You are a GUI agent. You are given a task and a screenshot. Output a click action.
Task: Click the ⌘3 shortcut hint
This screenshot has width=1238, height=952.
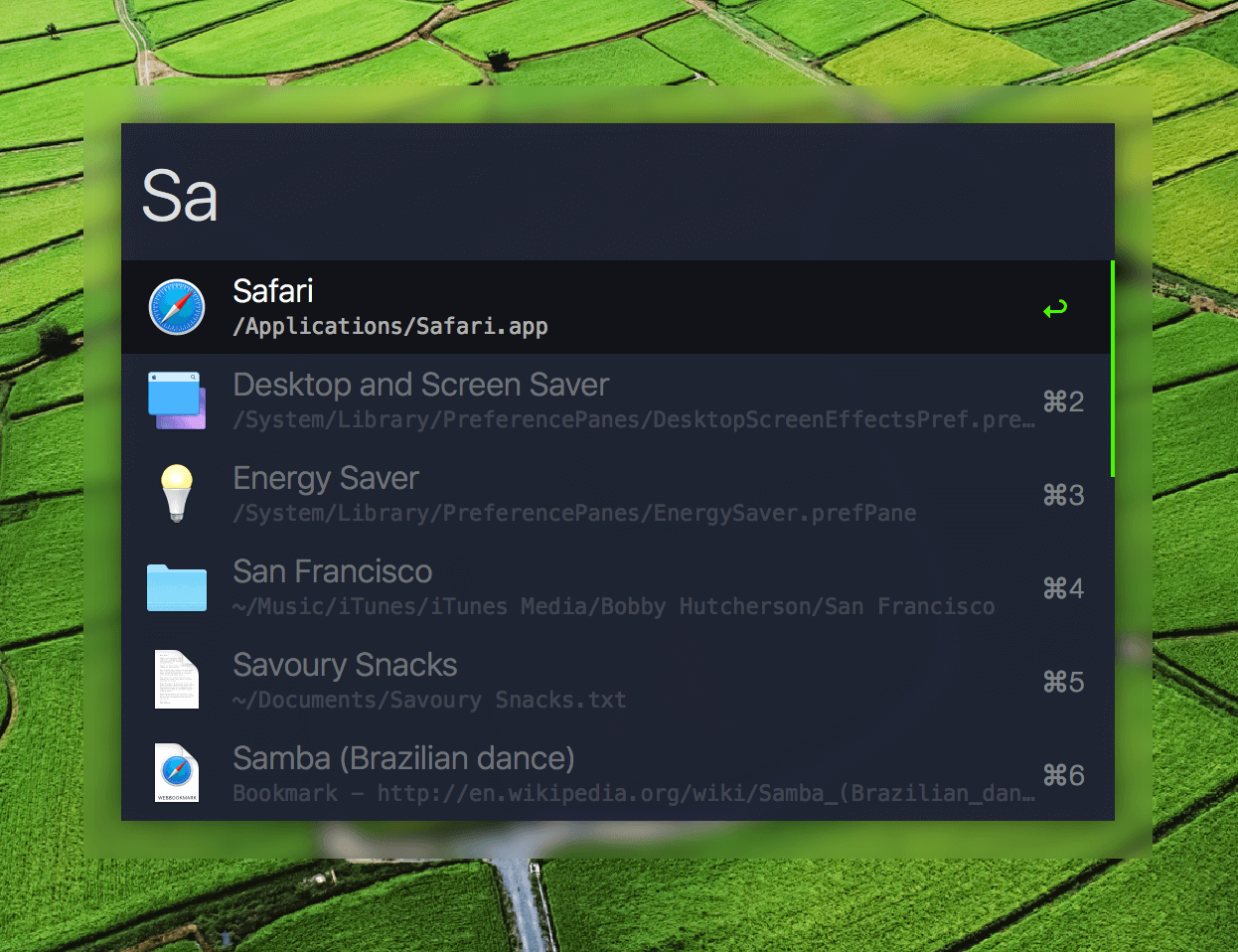(1063, 495)
